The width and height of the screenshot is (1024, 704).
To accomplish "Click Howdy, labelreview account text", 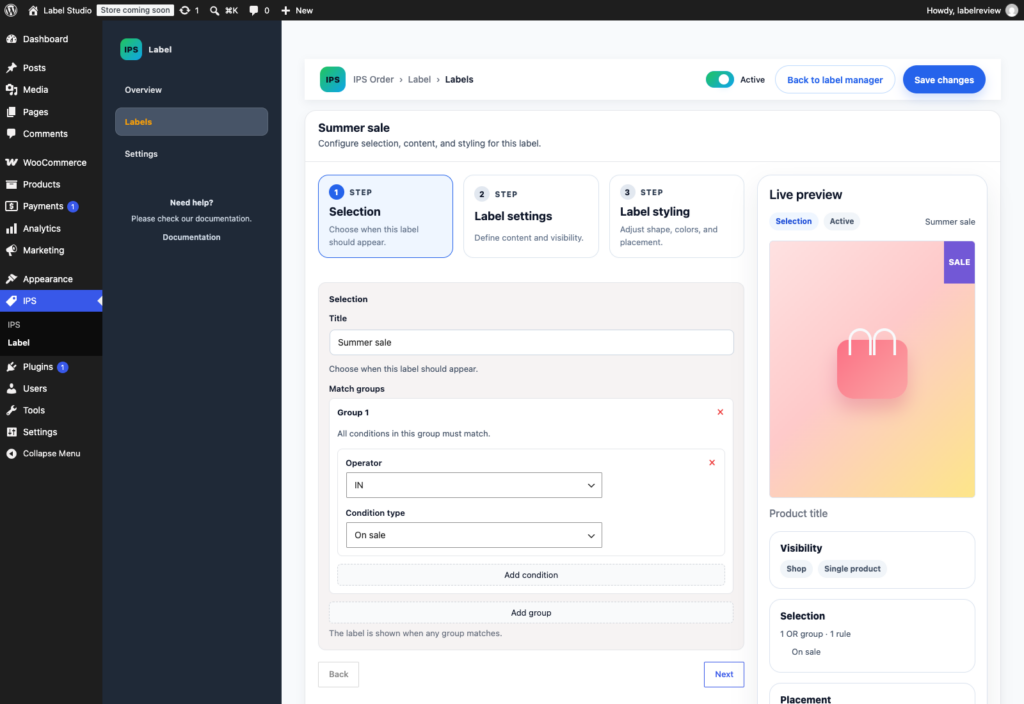I will click(x=963, y=10).
